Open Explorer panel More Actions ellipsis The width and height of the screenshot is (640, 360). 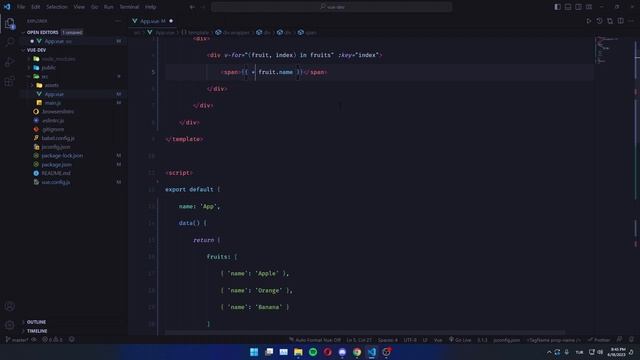pos(118,21)
